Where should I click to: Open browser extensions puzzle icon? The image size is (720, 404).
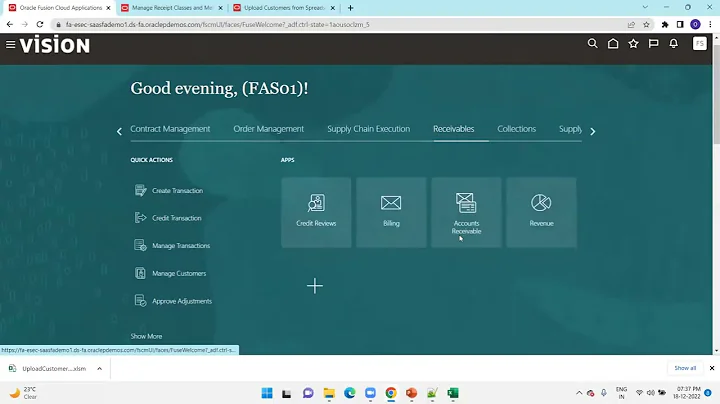(665, 24)
